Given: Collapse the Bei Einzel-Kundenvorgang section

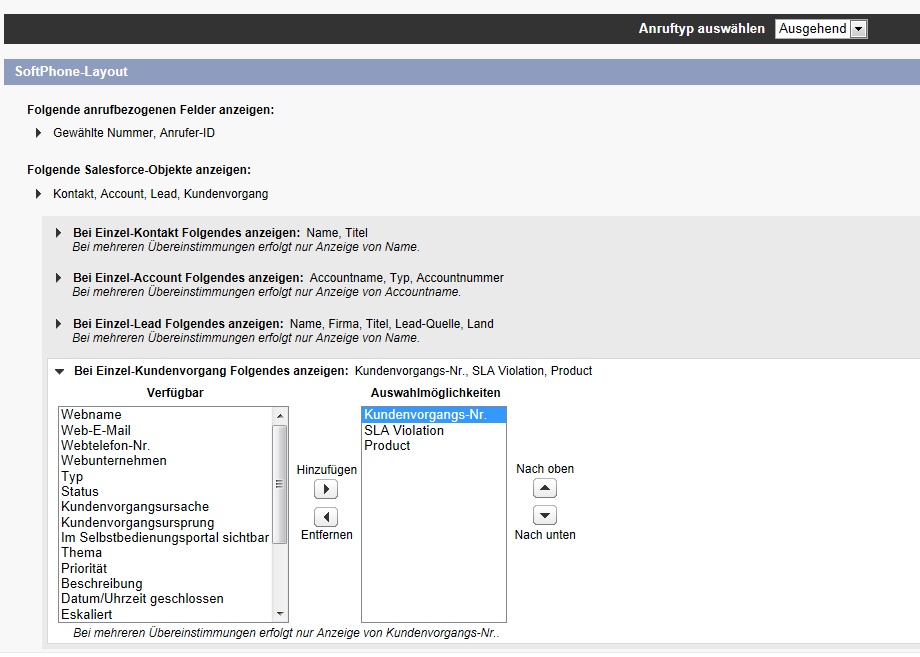Looking at the screenshot, I should (58, 370).
